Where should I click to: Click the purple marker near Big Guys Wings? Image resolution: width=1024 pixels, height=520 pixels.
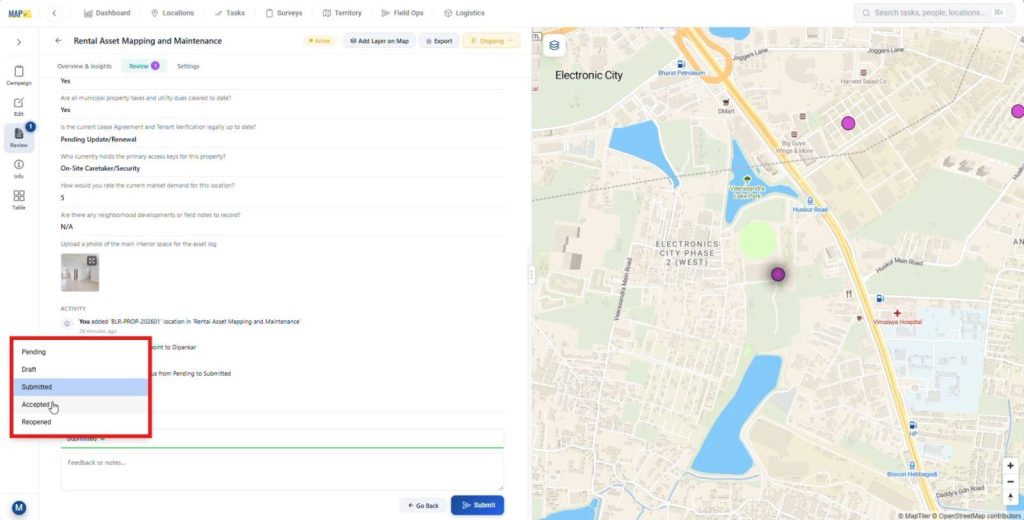[x=848, y=123]
